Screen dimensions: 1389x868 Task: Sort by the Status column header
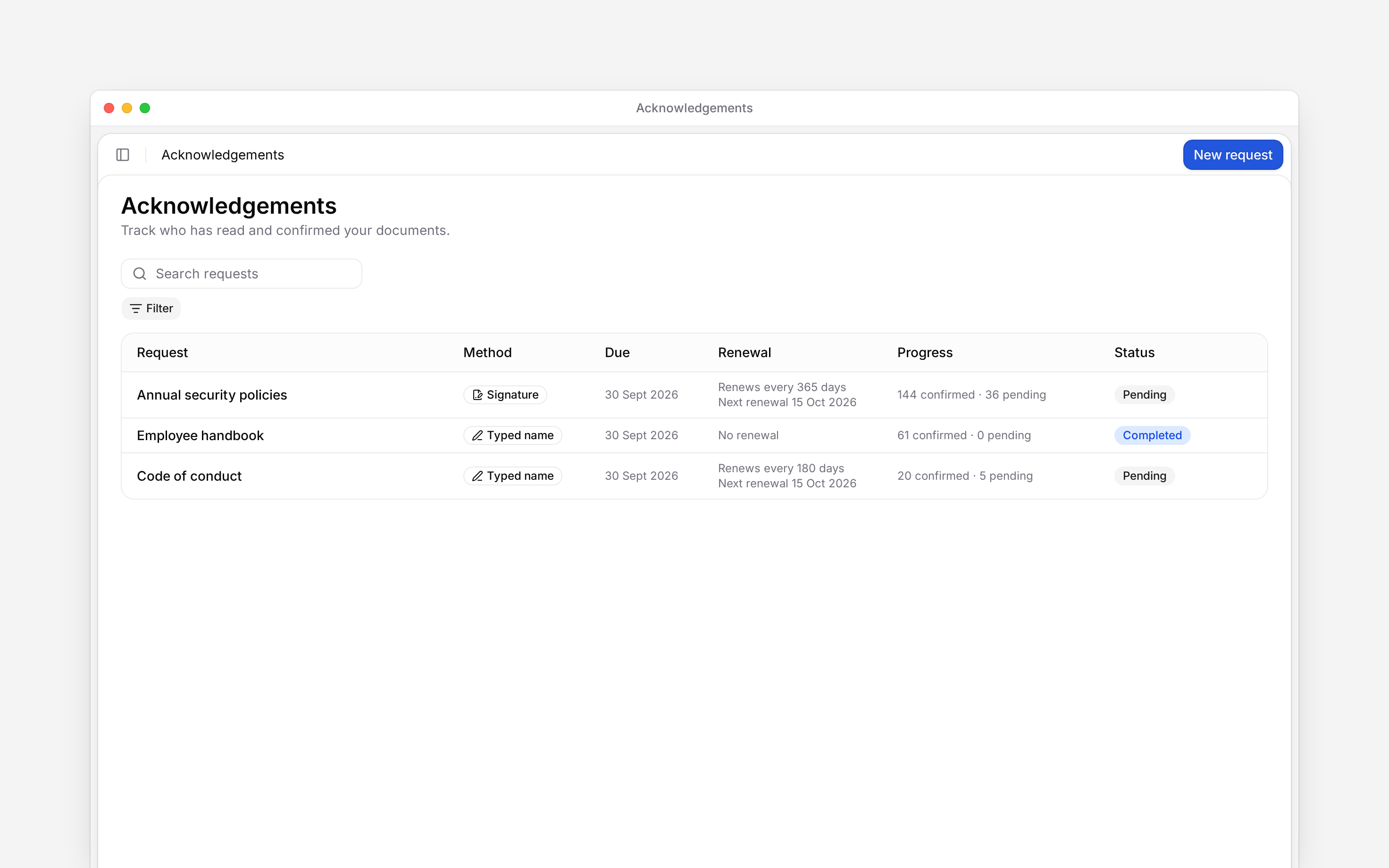point(1134,352)
